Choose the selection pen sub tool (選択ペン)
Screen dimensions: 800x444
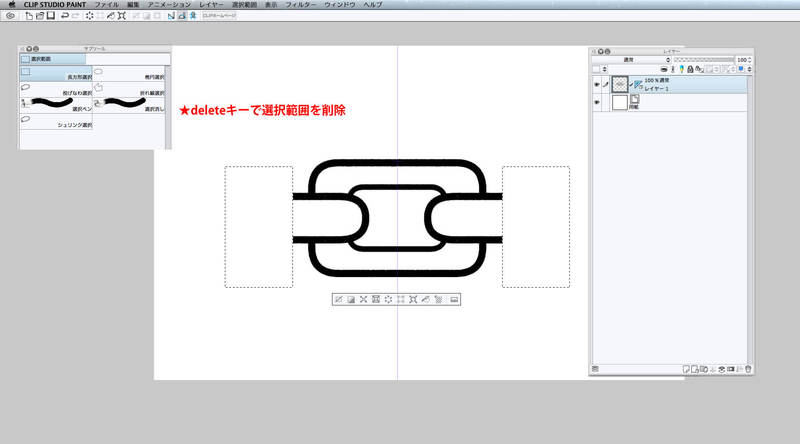click(x=55, y=105)
